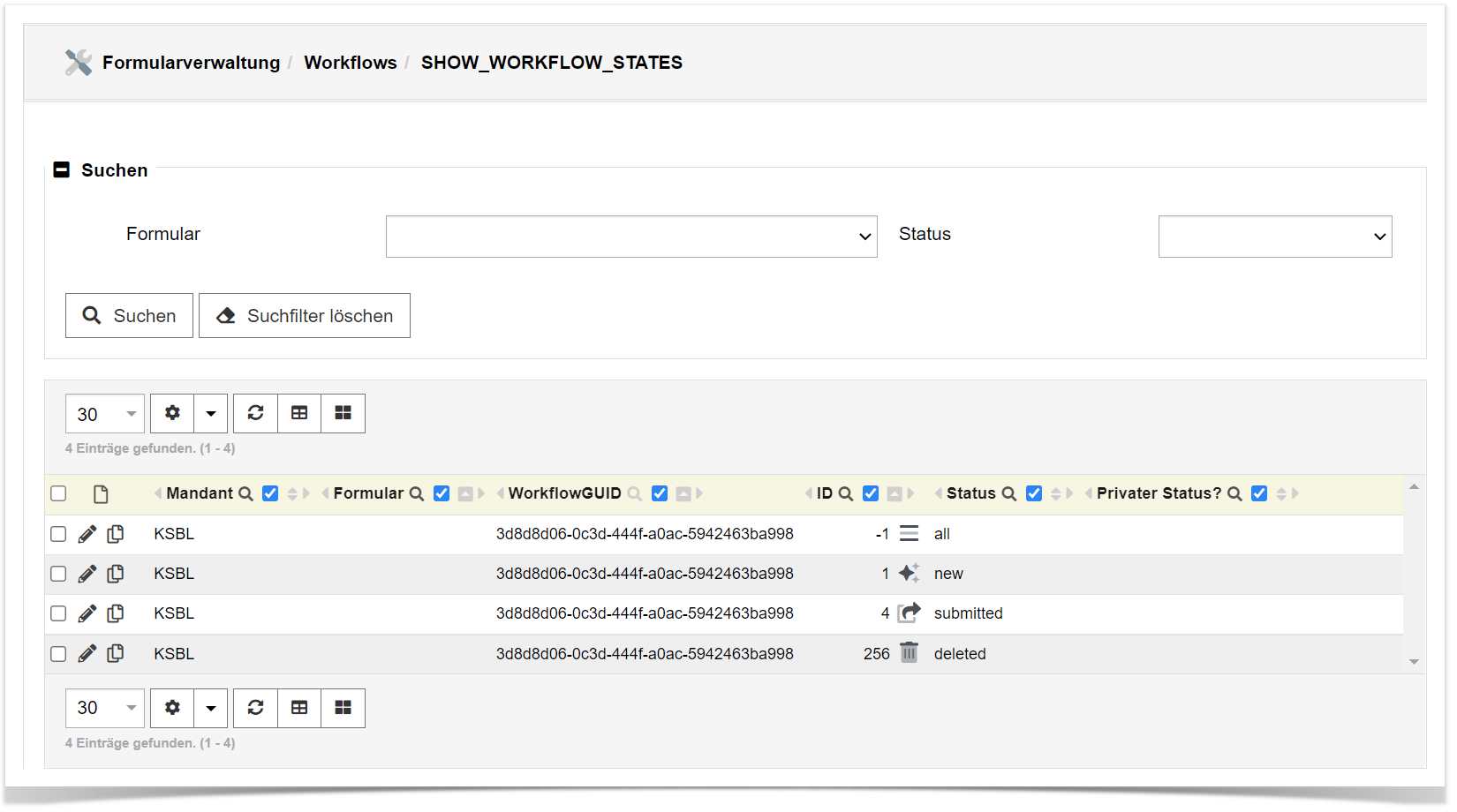1457x812 pixels.
Task: Go to Formularverwaltung in the breadcrumb
Action: [191, 63]
